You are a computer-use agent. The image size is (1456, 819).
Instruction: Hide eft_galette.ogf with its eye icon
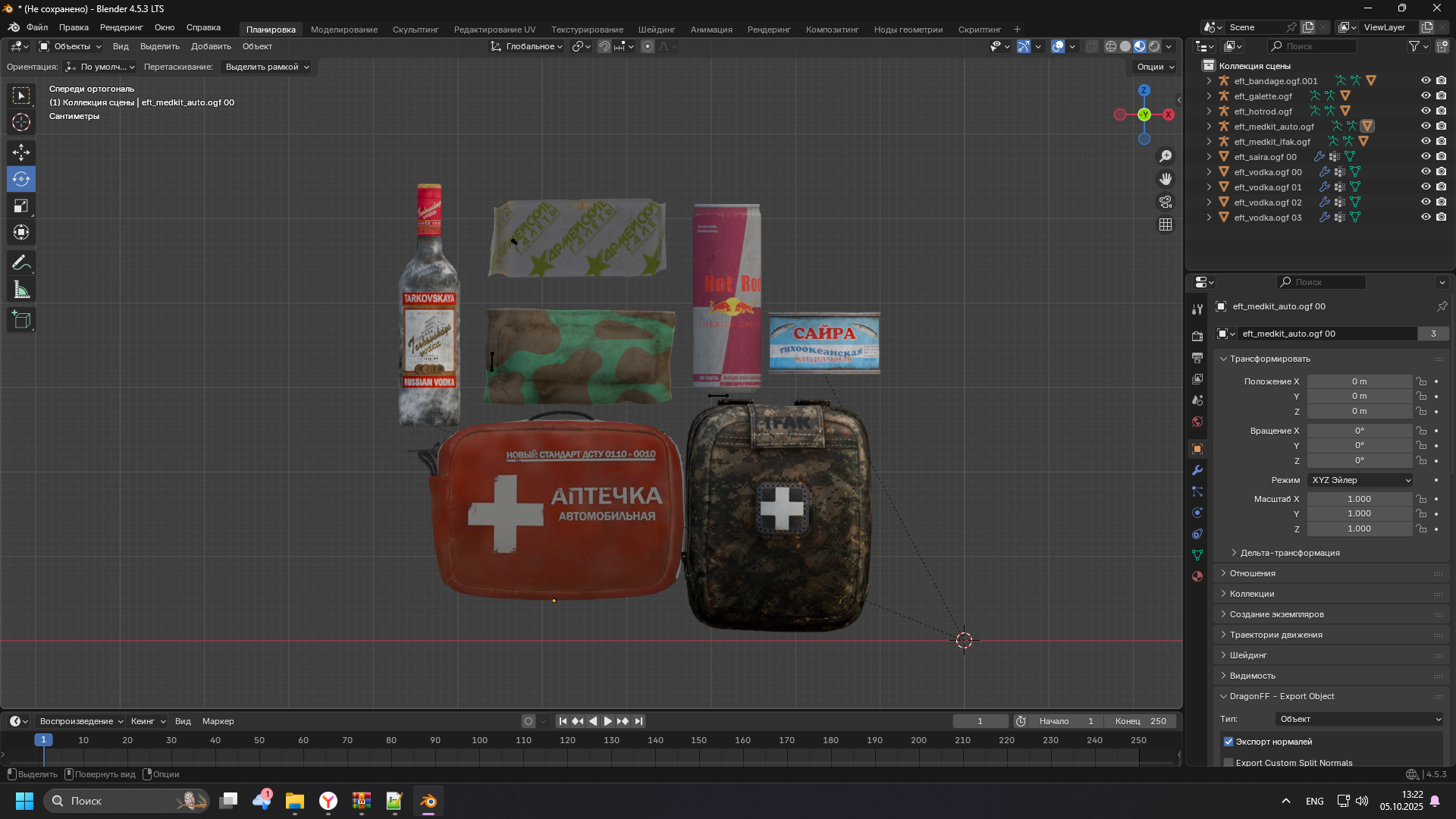click(1425, 96)
